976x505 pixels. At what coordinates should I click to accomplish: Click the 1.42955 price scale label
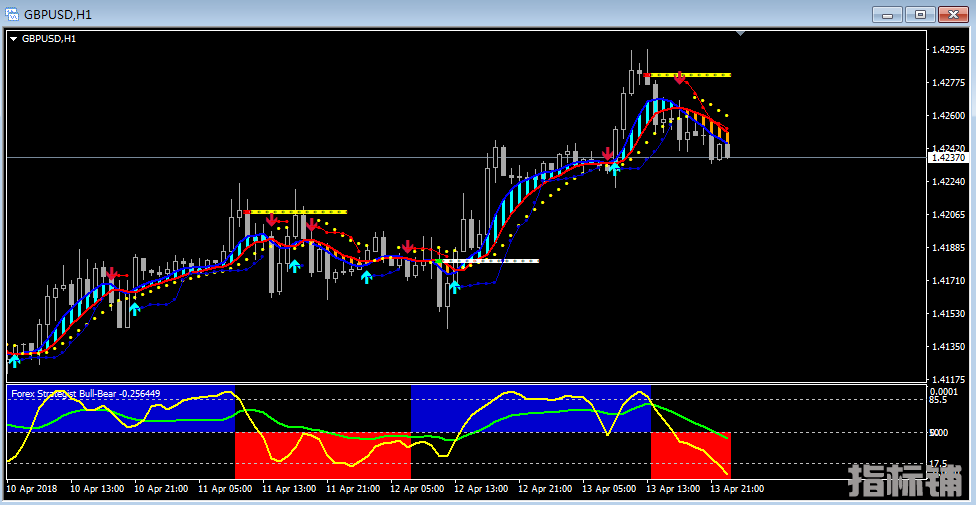coord(947,49)
